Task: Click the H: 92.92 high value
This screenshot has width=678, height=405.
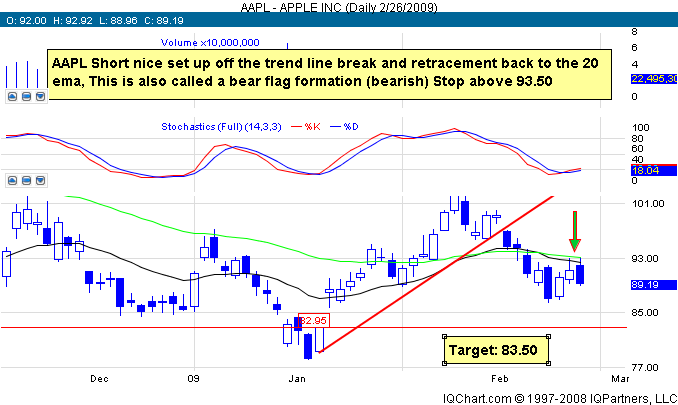Action: point(73,20)
